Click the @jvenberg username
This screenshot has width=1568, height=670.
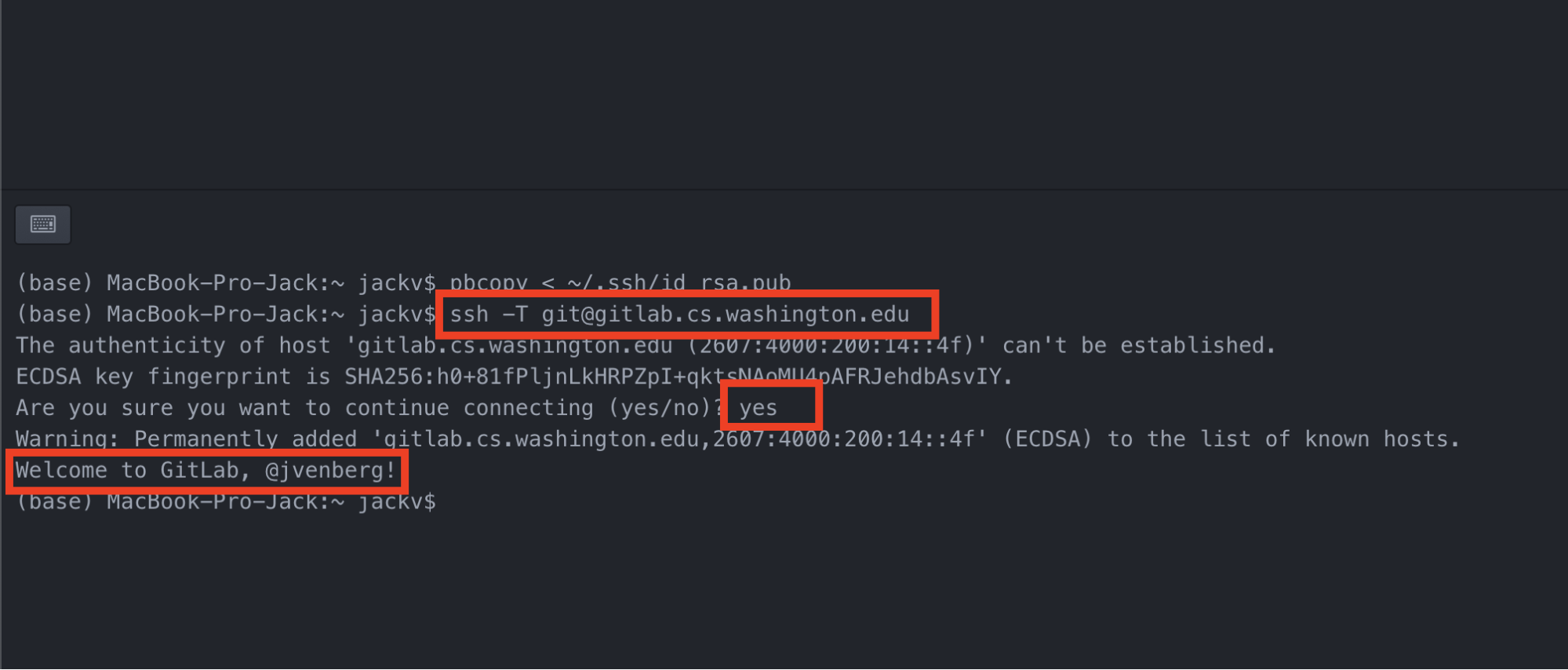pos(330,471)
